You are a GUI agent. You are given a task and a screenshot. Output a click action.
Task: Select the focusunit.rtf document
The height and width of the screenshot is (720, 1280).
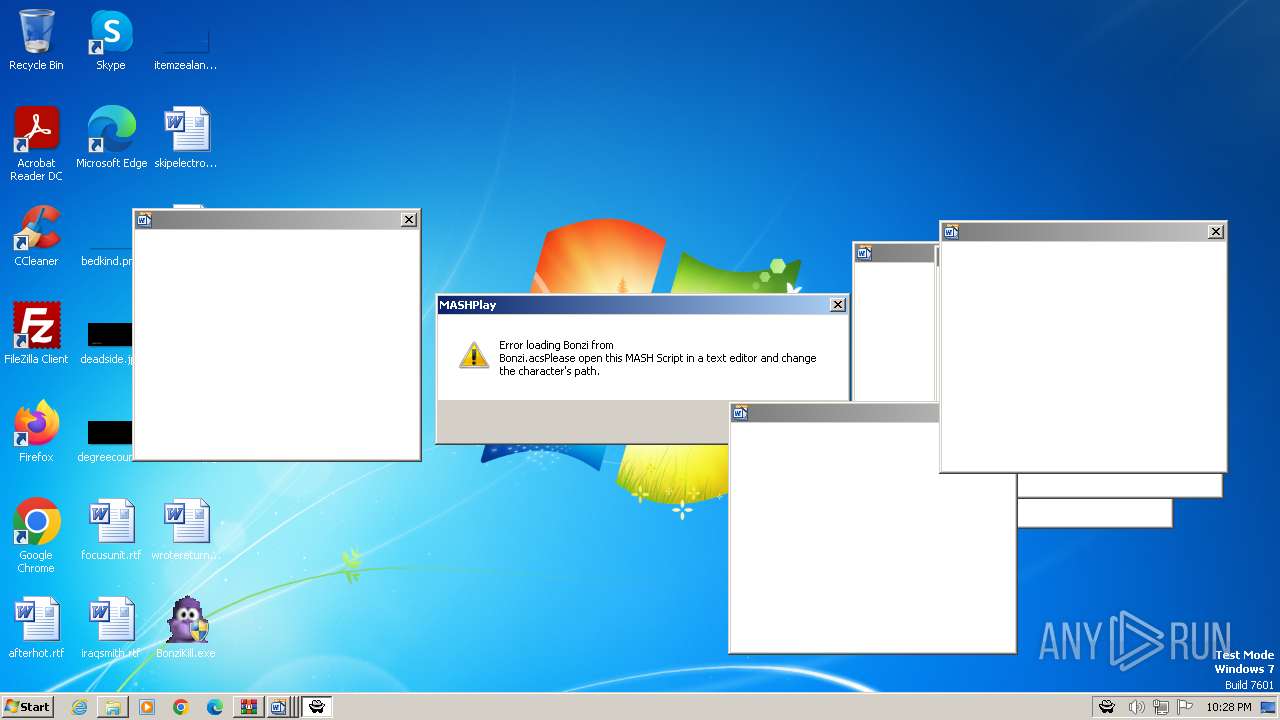click(111, 529)
